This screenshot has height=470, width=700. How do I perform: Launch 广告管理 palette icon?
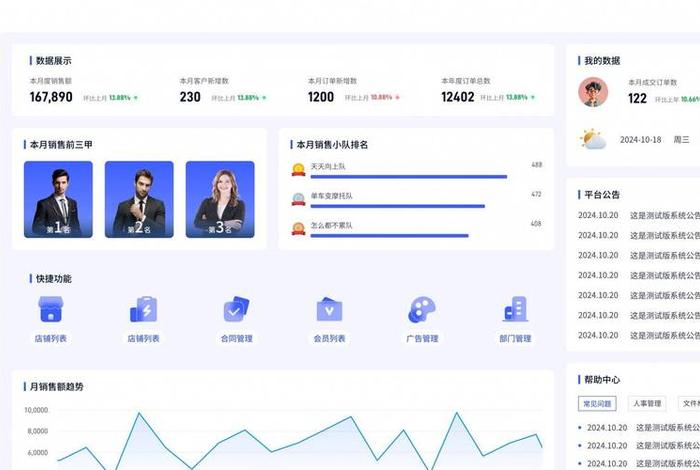tap(422, 309)
